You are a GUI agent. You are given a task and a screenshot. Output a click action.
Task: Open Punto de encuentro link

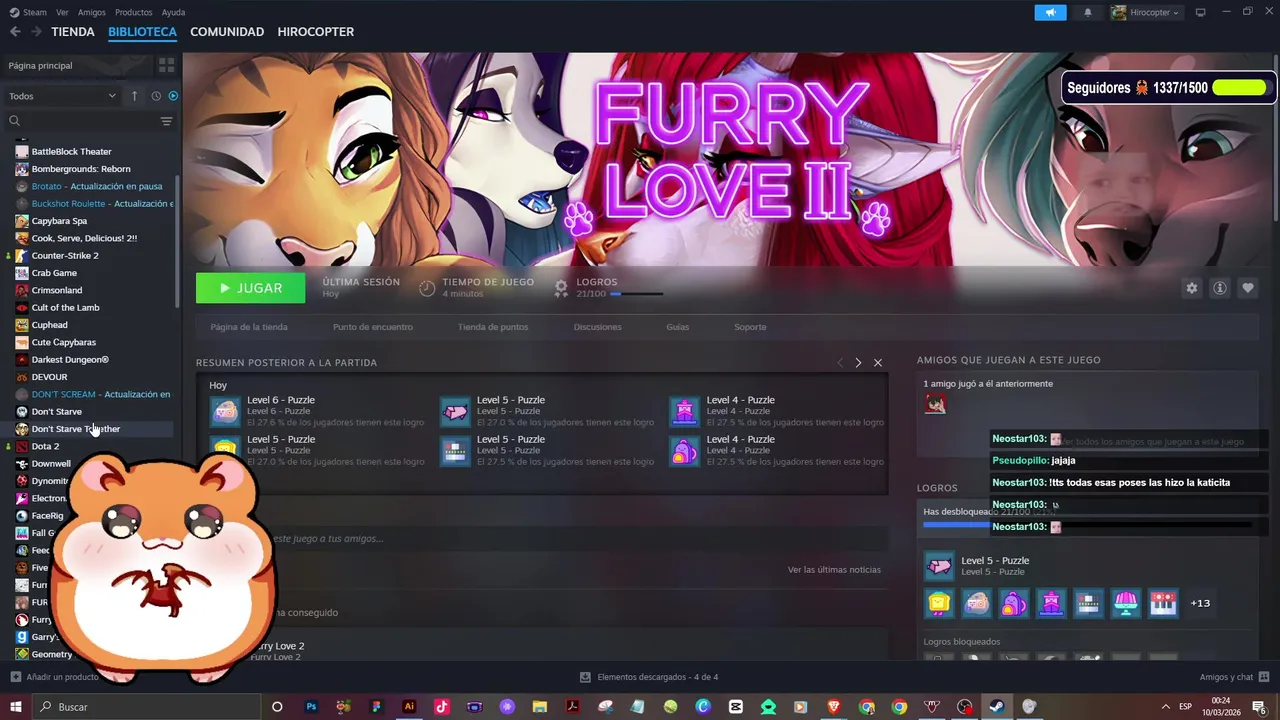(373, 327)
